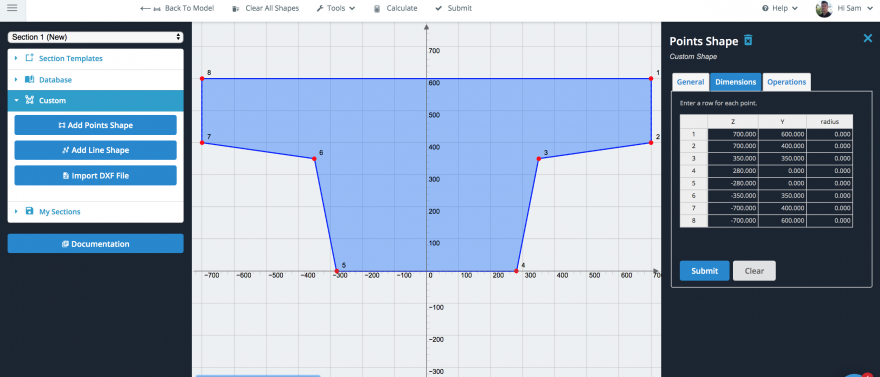Edit row 6 Z value -350.000
Image resolution: width=880 pixels, height=377 pixels.
tap(733, 196)
